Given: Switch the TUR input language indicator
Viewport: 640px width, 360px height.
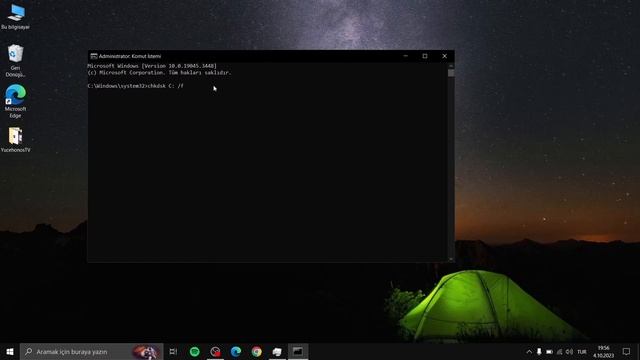Looking at the screenshot, I should [x=582, y=352].
